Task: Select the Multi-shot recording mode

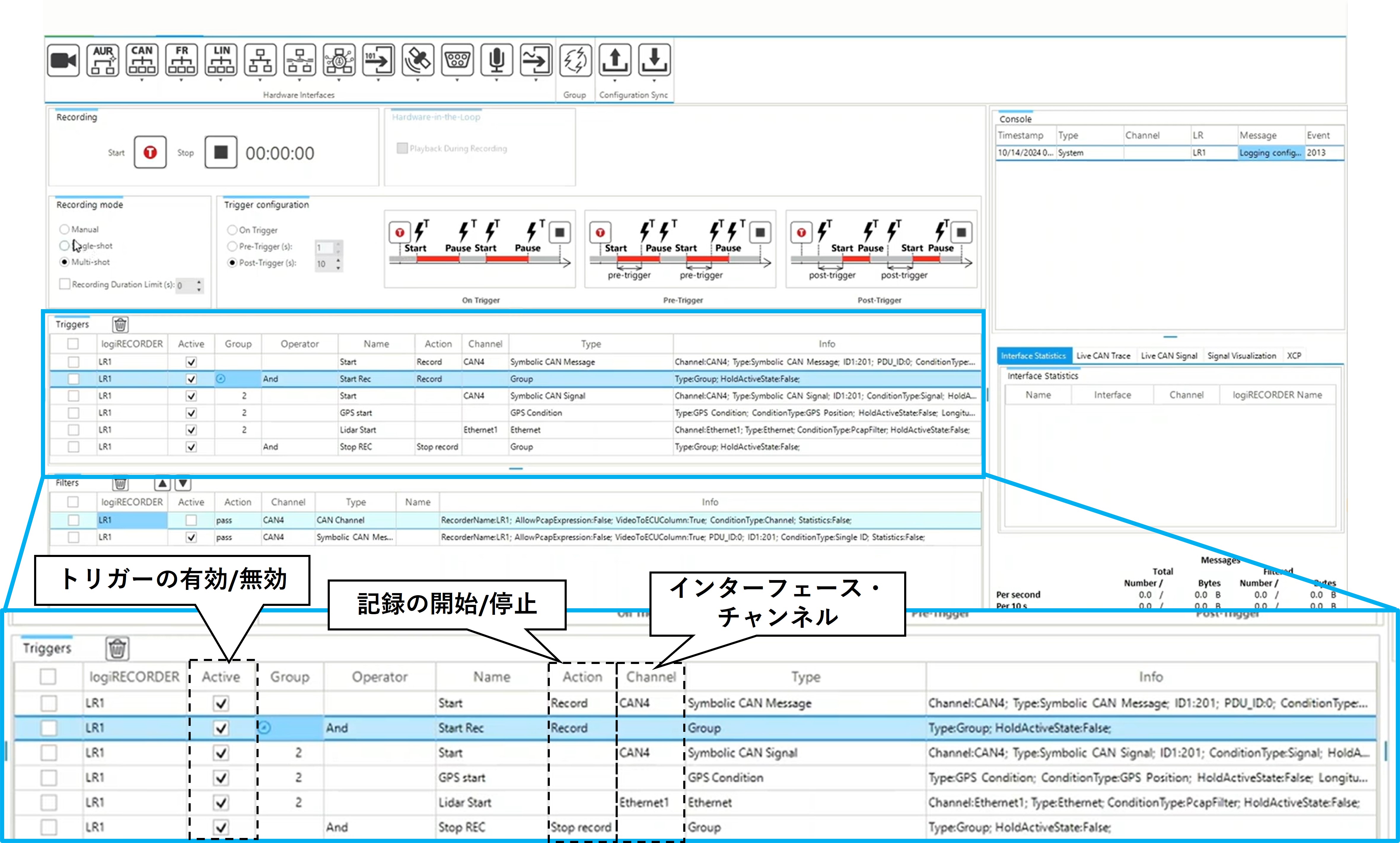Action: pos(64,262)
